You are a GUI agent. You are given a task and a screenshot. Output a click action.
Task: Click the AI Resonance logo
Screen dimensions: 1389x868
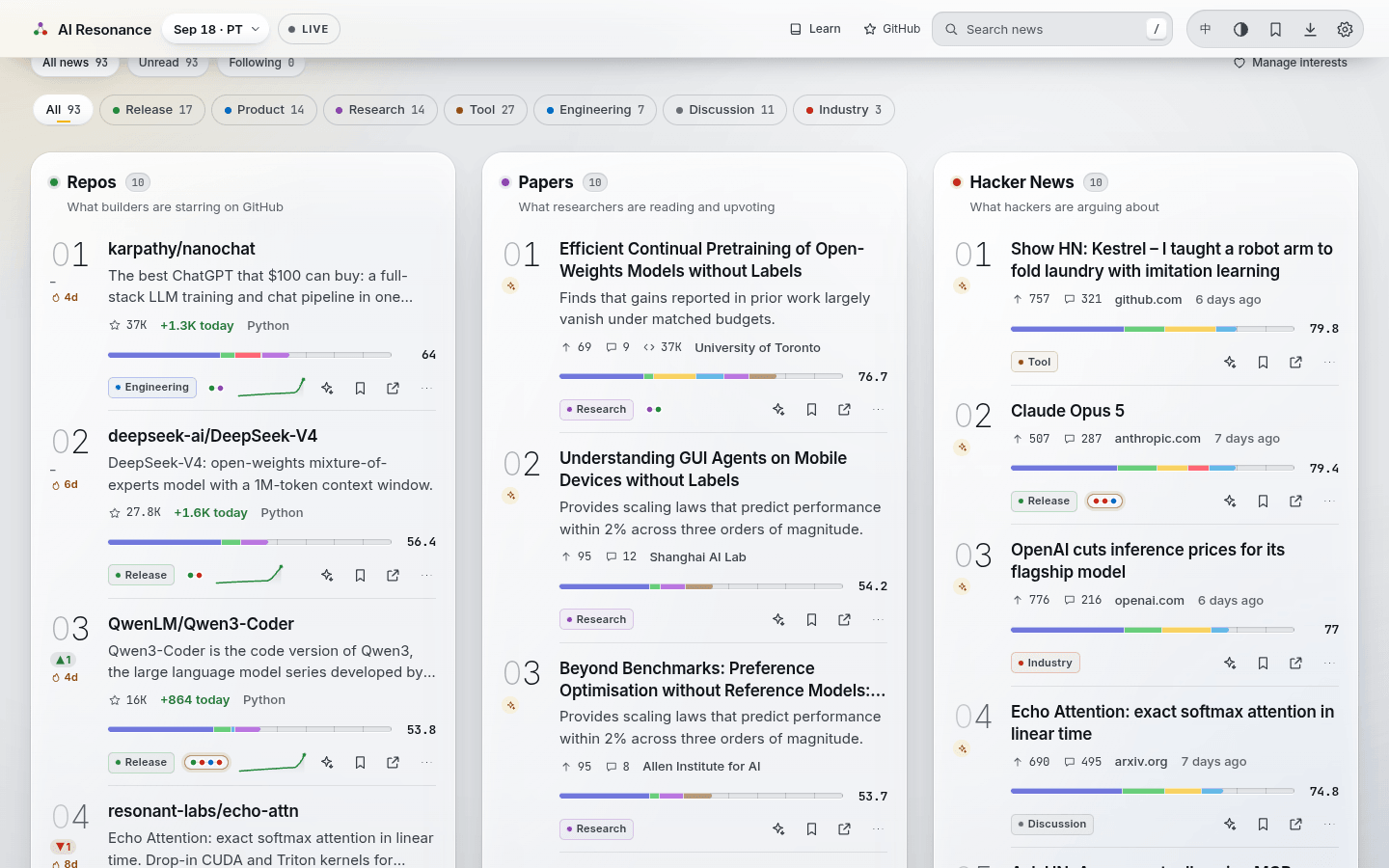point(92,29)
